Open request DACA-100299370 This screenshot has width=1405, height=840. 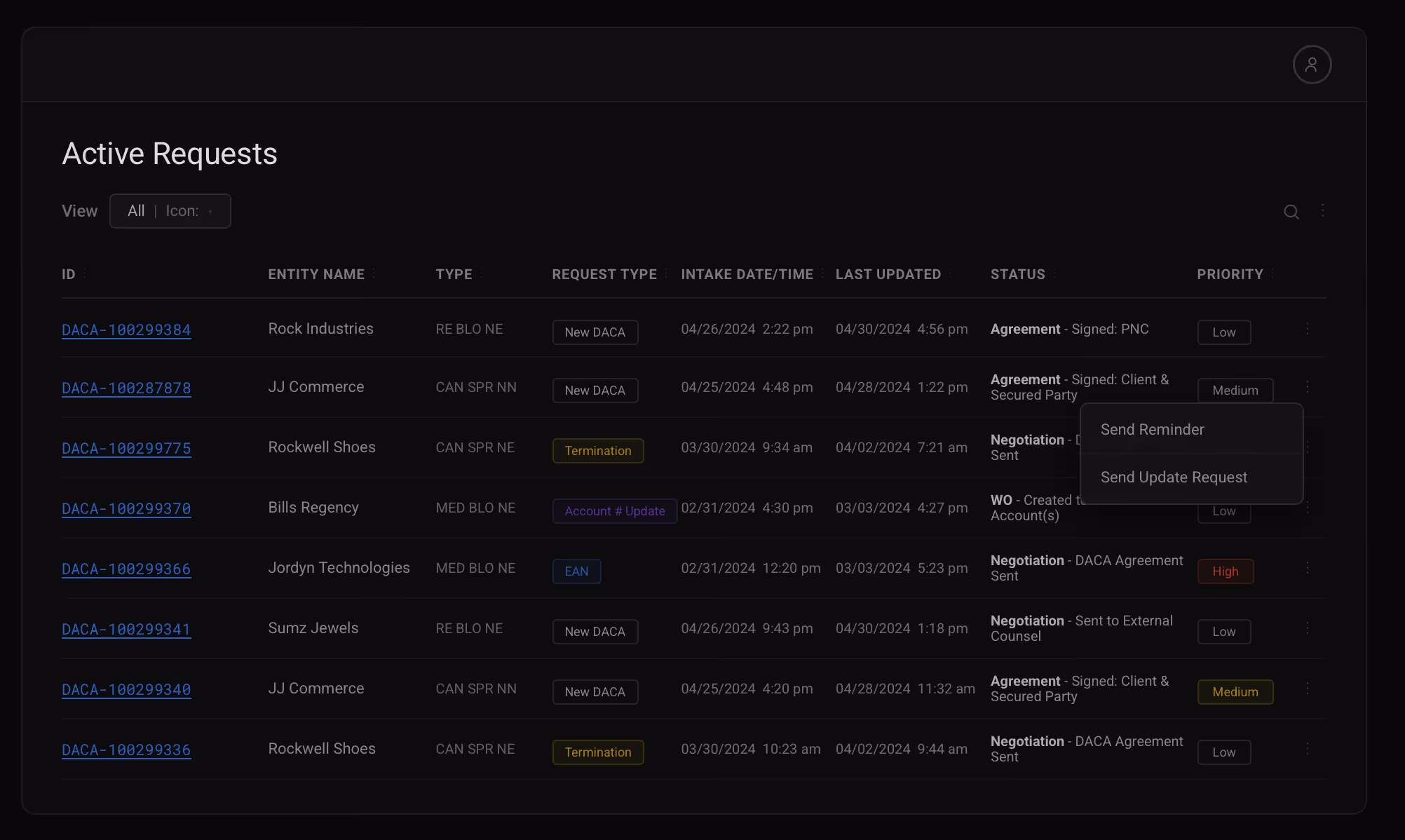click(126, 508)
